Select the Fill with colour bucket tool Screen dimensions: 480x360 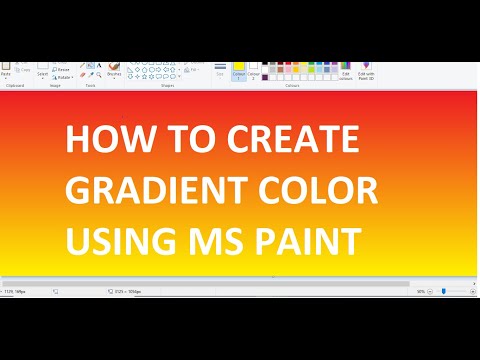[91, 66]
